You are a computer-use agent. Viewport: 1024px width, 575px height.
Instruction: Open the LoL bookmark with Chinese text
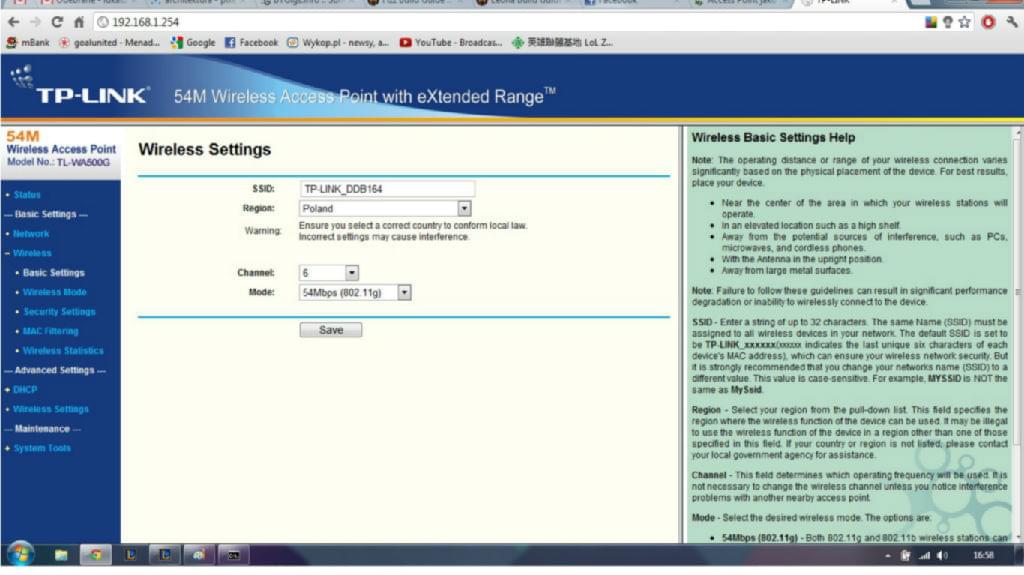tap(562, 42)
